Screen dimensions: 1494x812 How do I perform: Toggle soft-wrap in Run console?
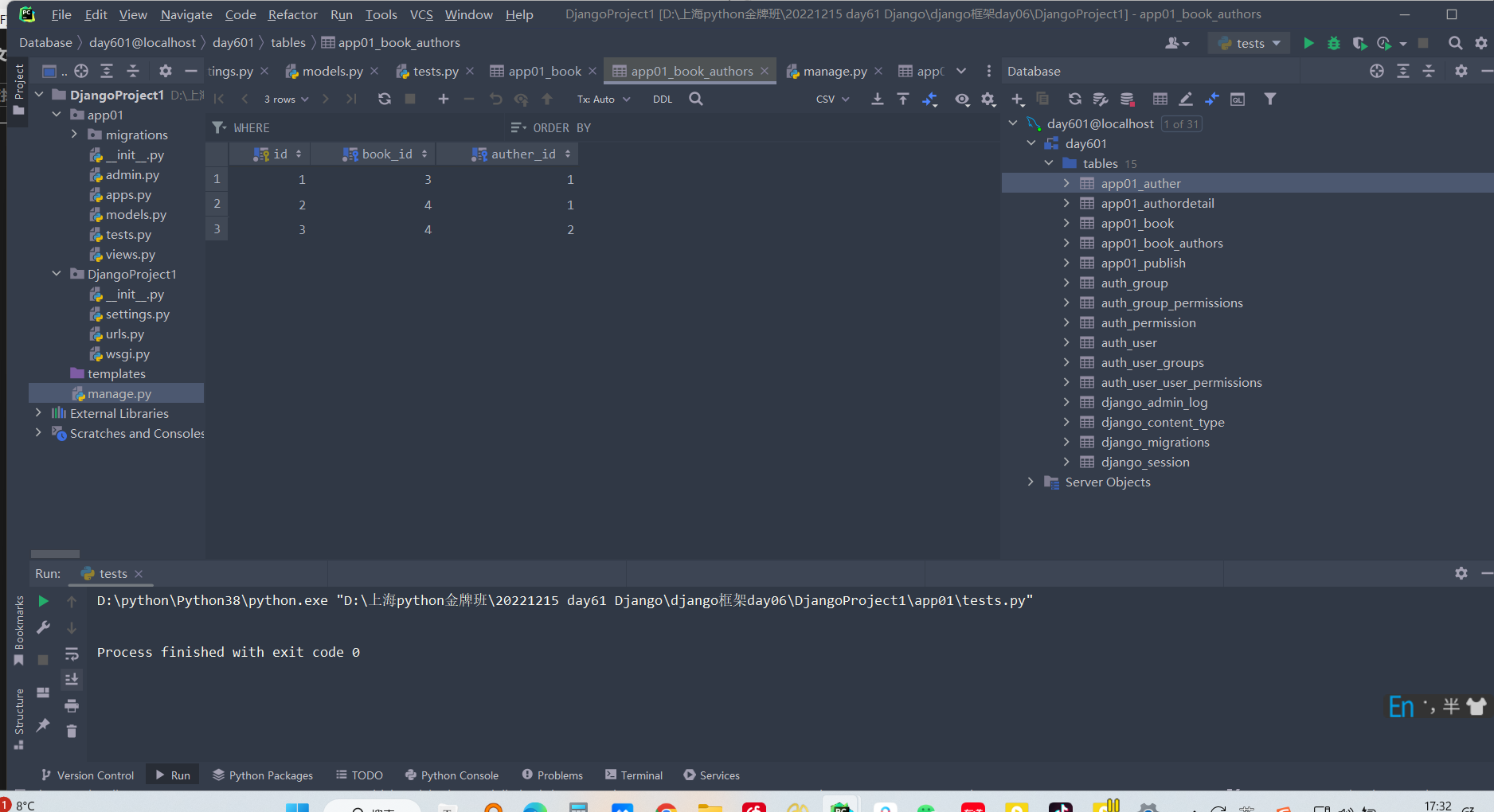(72, 654)
